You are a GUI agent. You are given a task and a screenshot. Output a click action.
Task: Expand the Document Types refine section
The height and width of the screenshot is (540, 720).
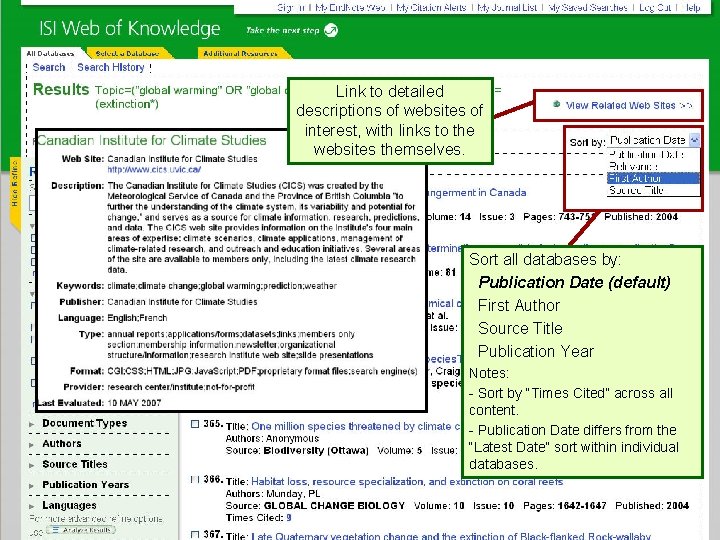[84, 423]
